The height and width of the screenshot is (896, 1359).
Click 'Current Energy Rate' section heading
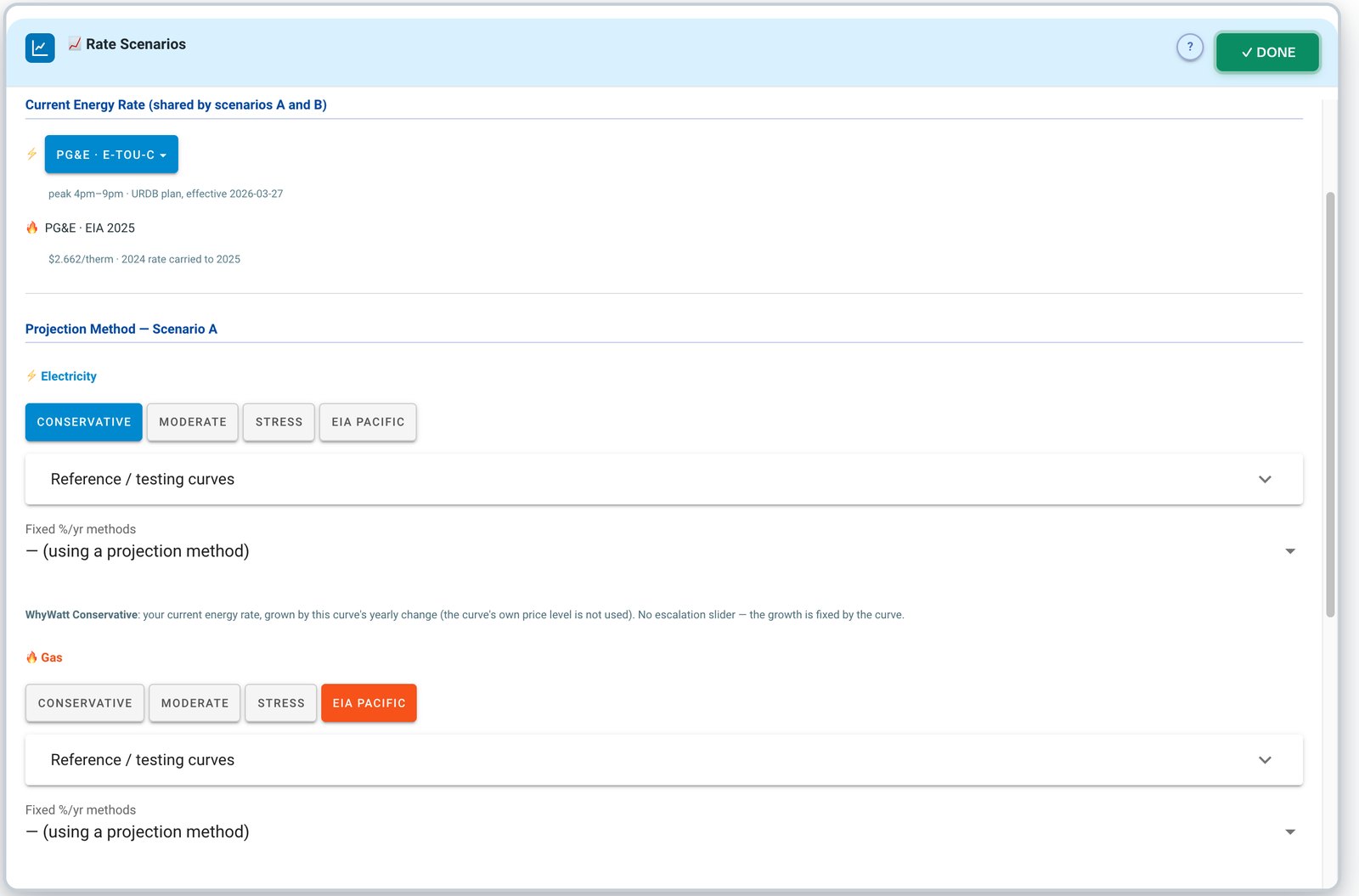click(x=176, y=104)
